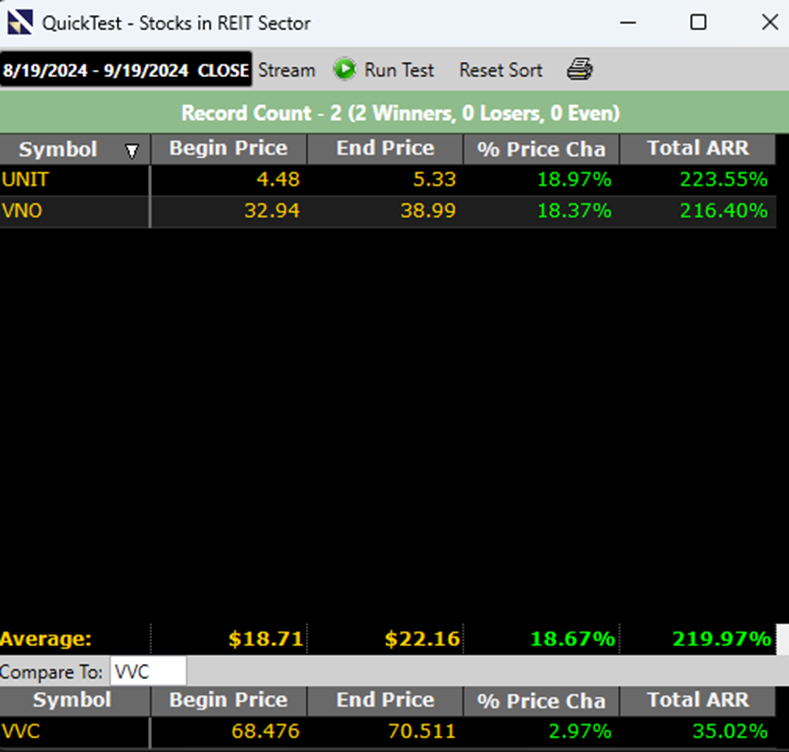
Task: Click the Record Count summary bar
Action: point(394,113)
